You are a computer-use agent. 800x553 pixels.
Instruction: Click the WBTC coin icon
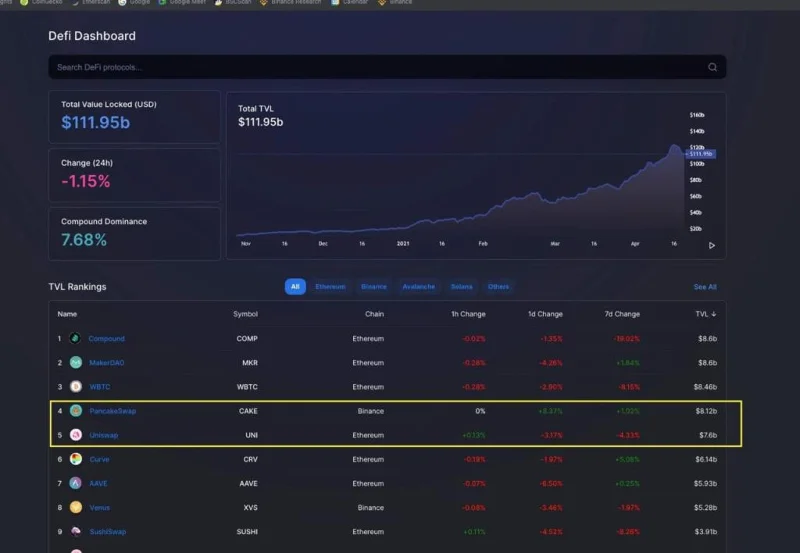click(76, 387)
